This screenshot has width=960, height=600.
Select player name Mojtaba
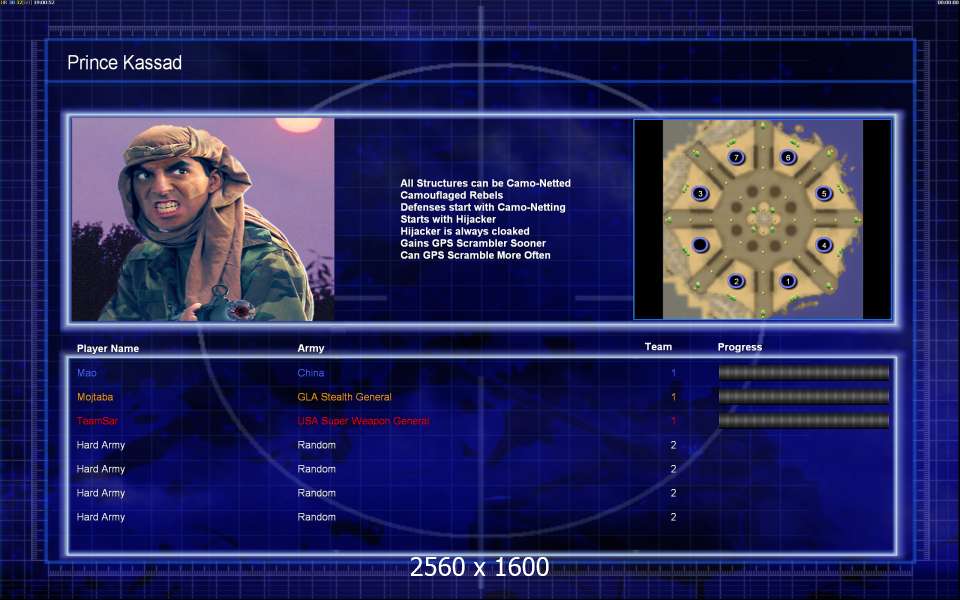95,397
